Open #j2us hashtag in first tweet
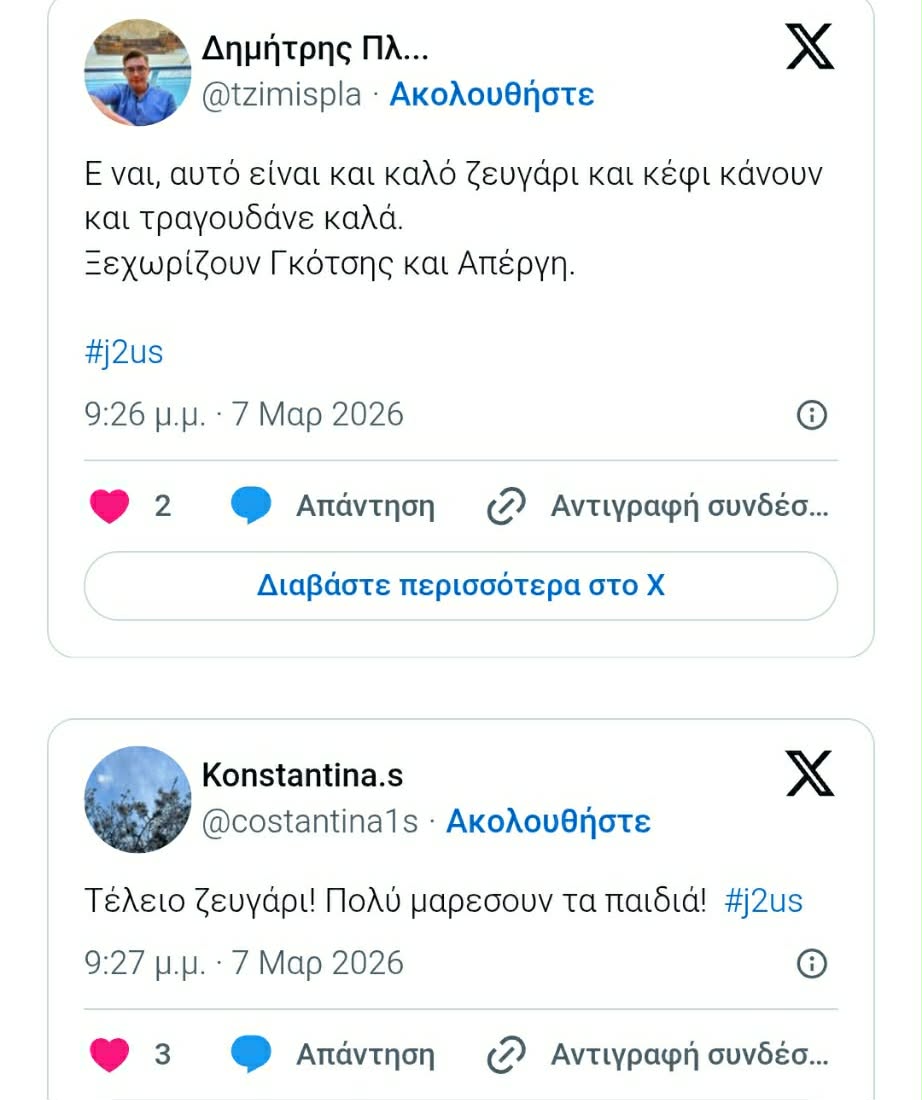This screenshot has height=1100, width=922. [x=123, y=352]
